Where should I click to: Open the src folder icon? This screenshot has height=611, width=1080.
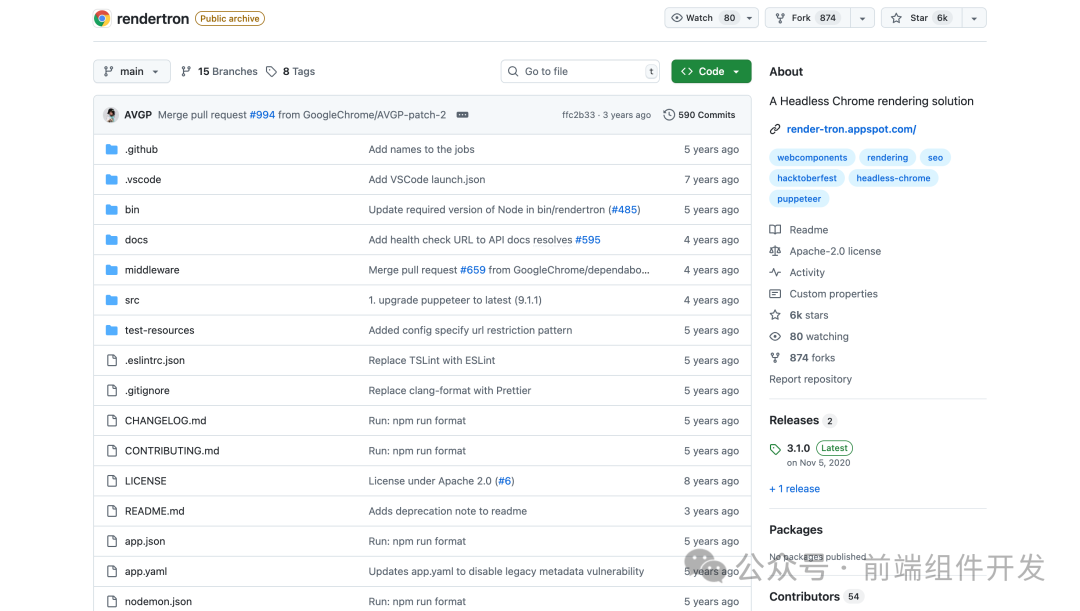(112, 300)
